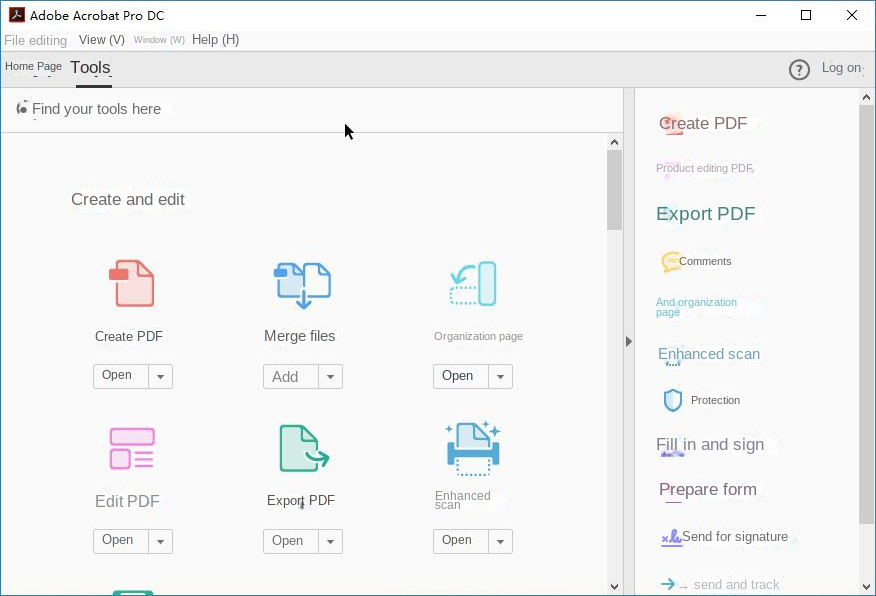The height and width of the screenshot is (596, 876).
Task: Click the Protection shield icon in sidebar
Action: pyautogui.click(x=673, y=400)
